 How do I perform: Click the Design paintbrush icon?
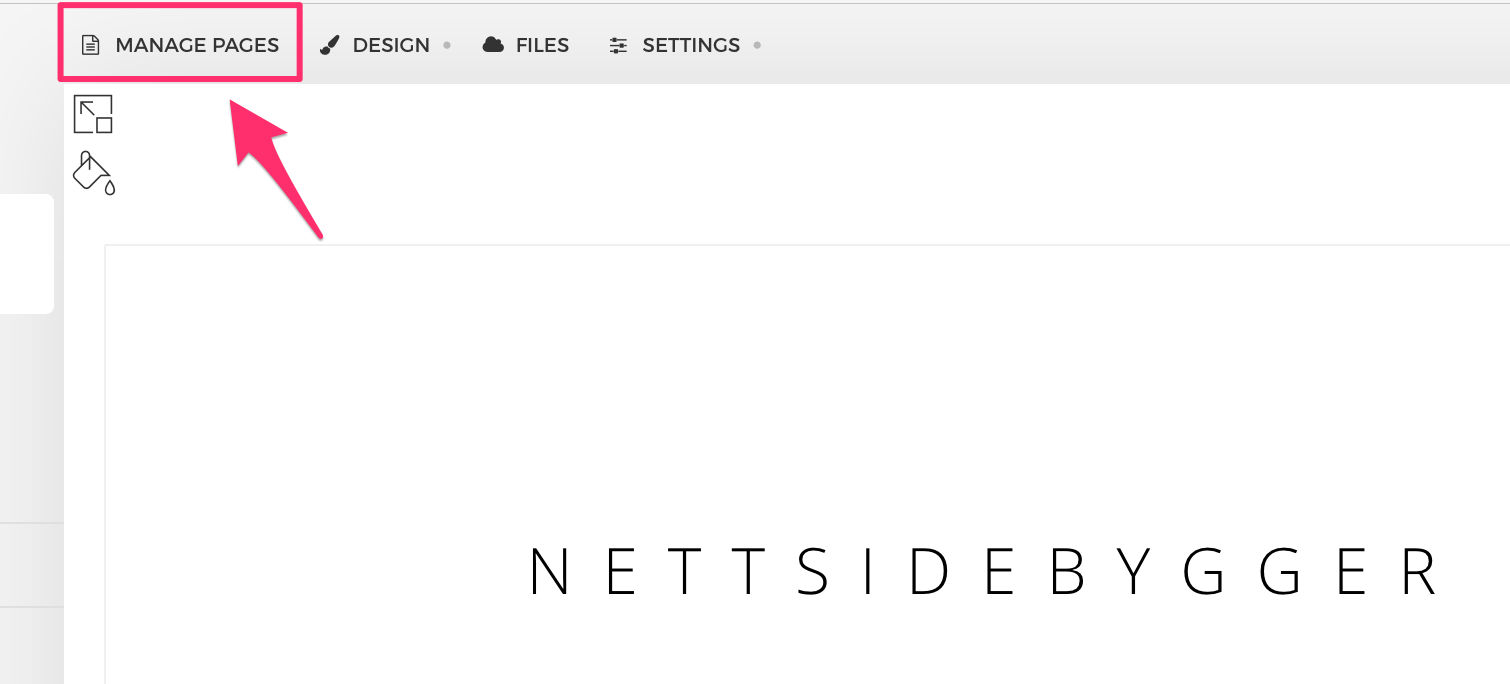[x=330, y=45]
